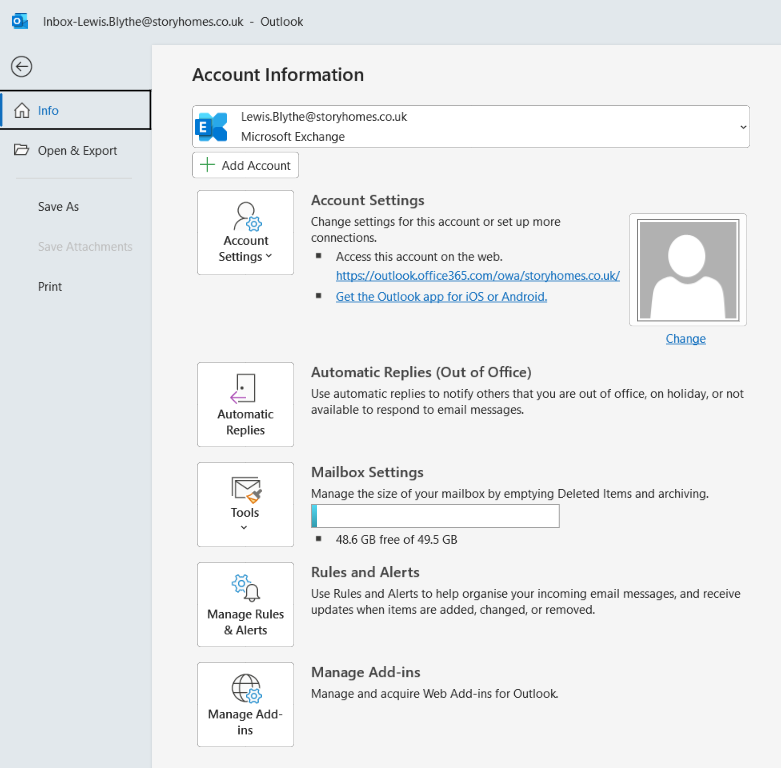Click the Automatic Replies (Out of Office) heading
This screenshot has height=768, width=781.
tap(421, 373)
